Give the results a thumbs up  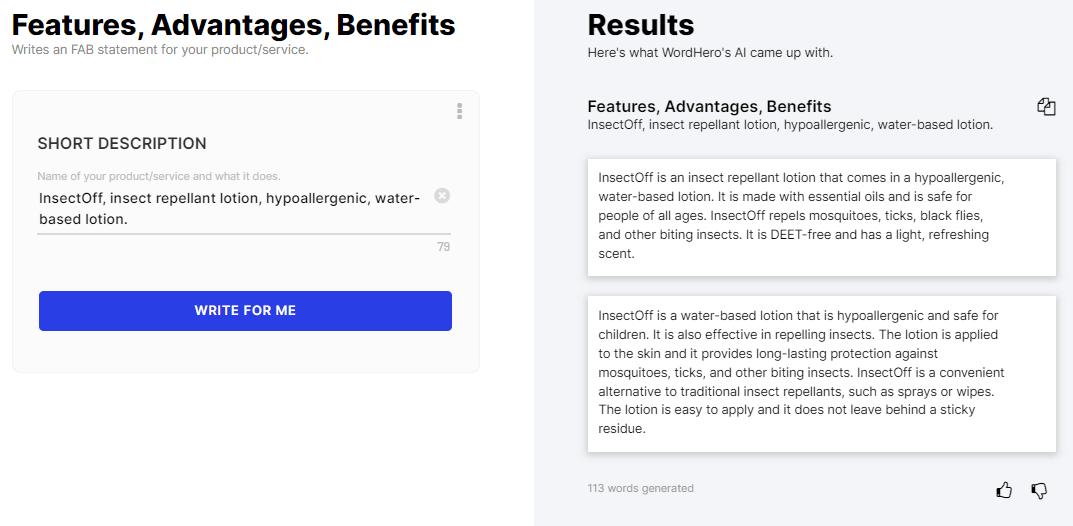[x=1004, y=490]
